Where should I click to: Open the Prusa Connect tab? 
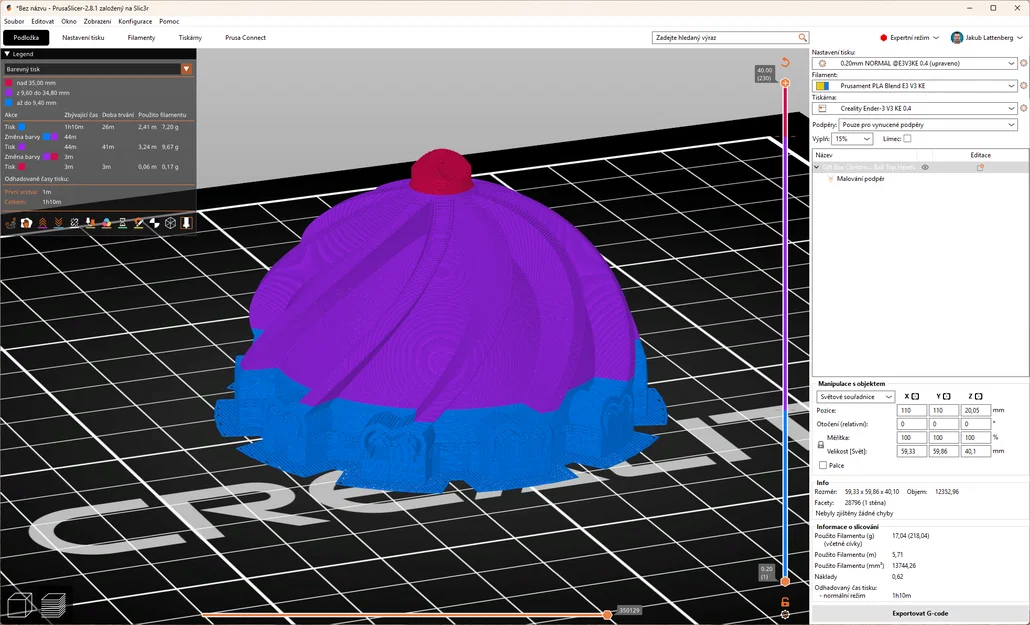(x=245, y=37)
